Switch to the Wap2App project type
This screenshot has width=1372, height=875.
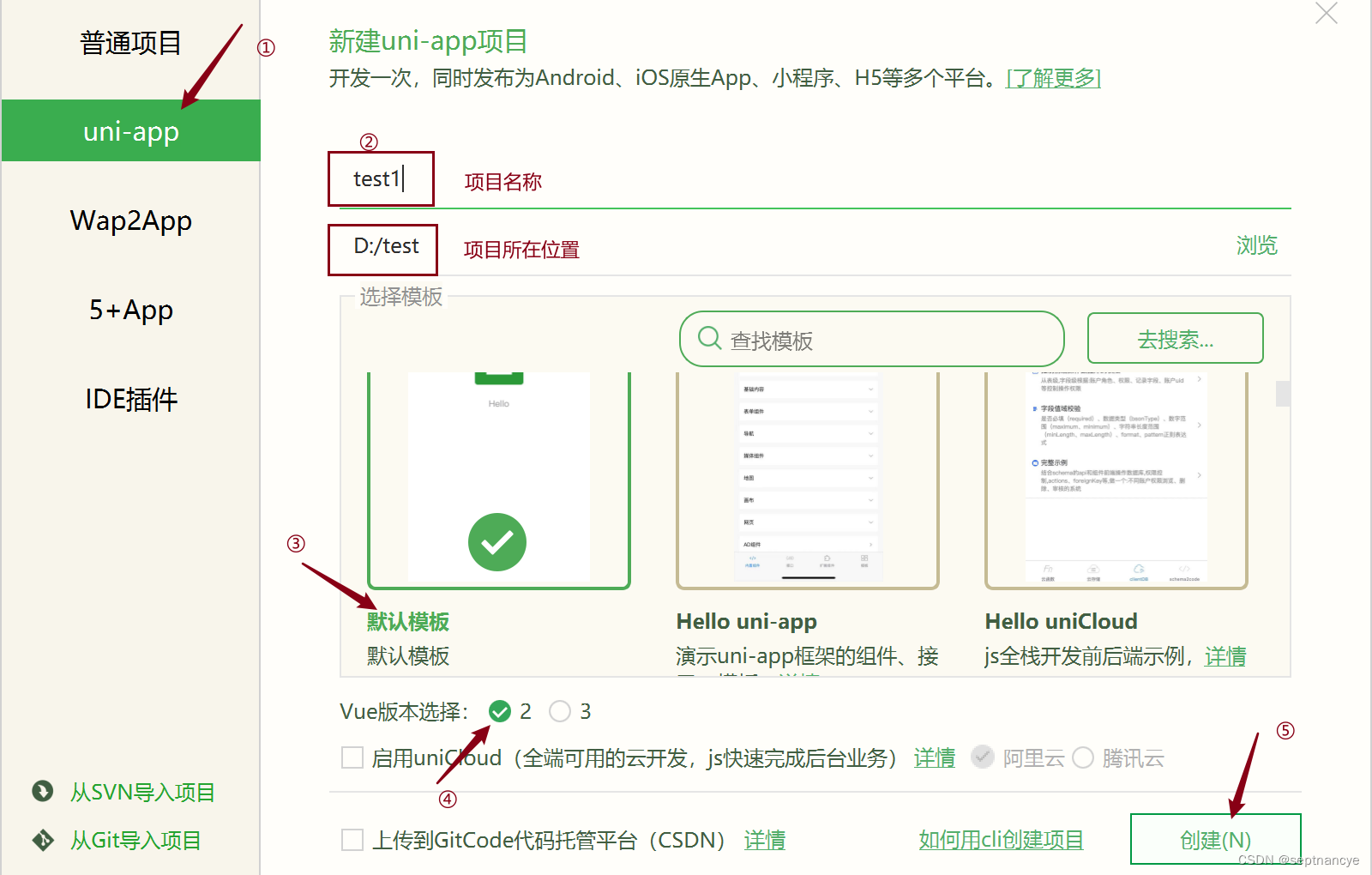[x=130, y=220]
